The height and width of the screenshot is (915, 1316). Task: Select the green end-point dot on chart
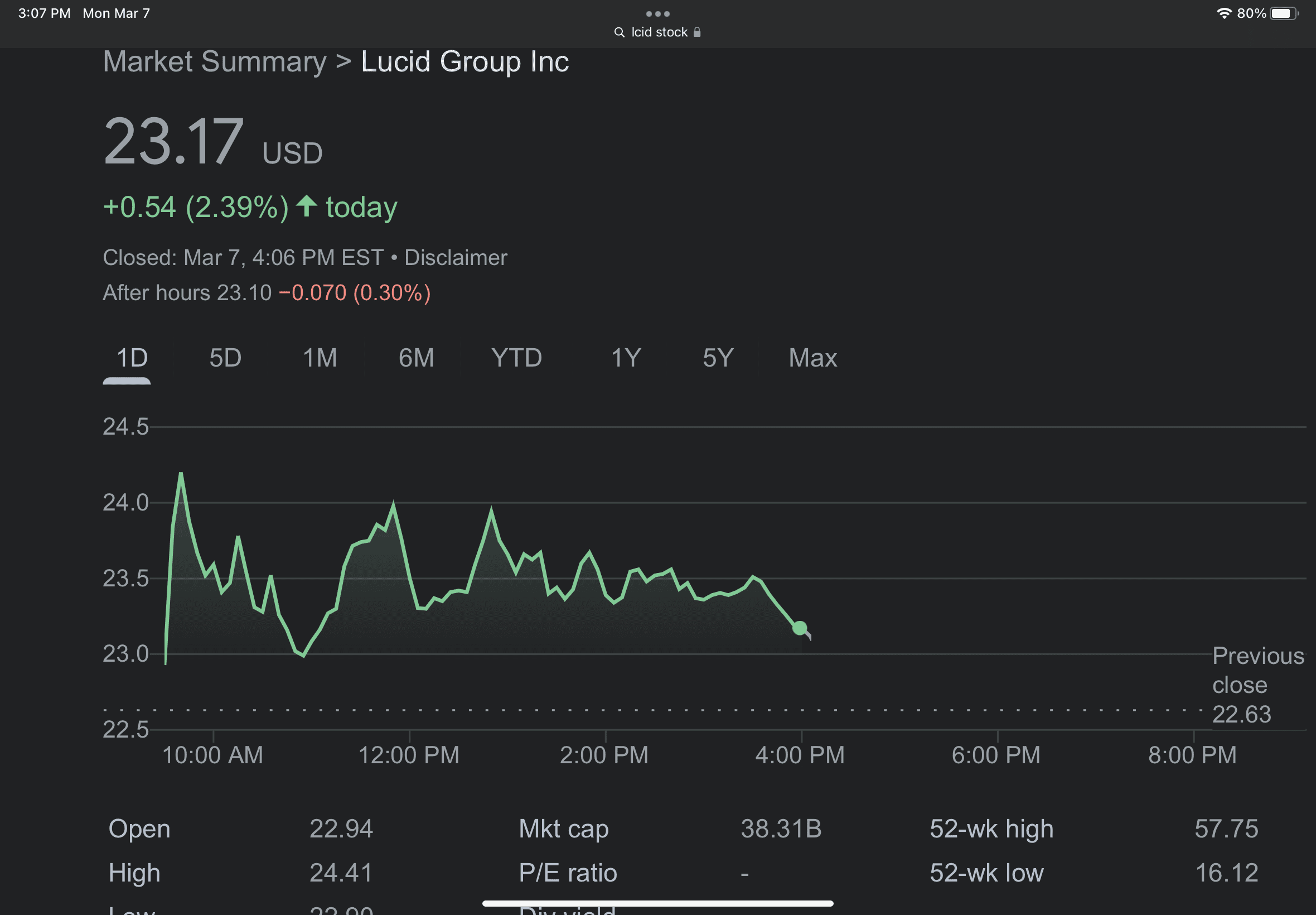click(x=800, y=628)
